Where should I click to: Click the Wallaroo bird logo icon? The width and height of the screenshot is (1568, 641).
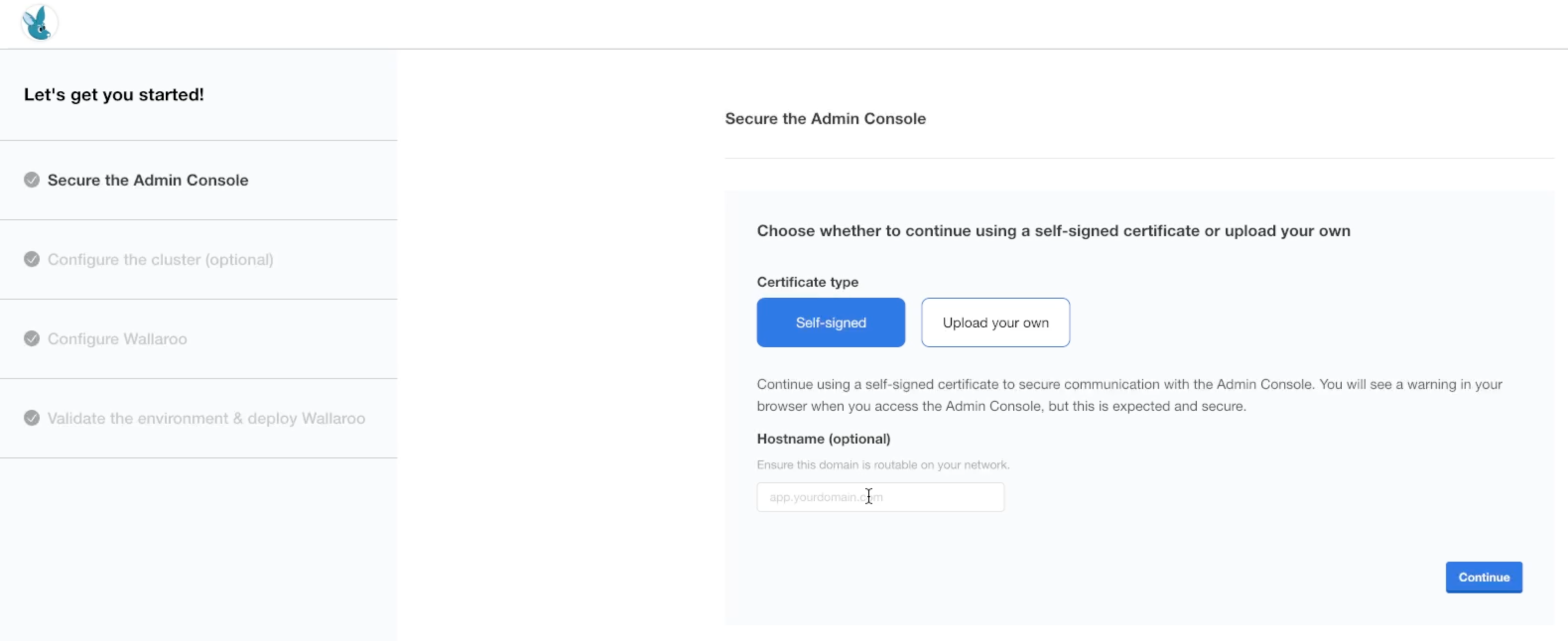click(40, 22)
